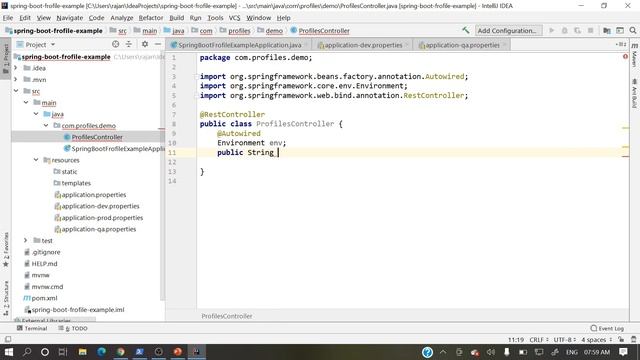The width and height of the screenshot is (640, 360).
Task: Click the Collapse All icon in Project panel
Action: click(129, 44)
